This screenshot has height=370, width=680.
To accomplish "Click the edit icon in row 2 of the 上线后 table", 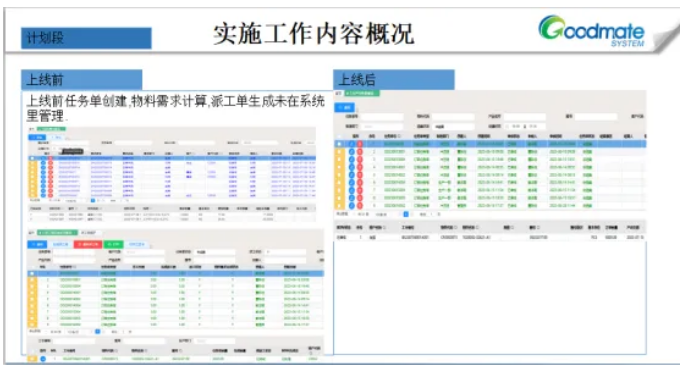I will pyautogui.click(x=352, y=151).
